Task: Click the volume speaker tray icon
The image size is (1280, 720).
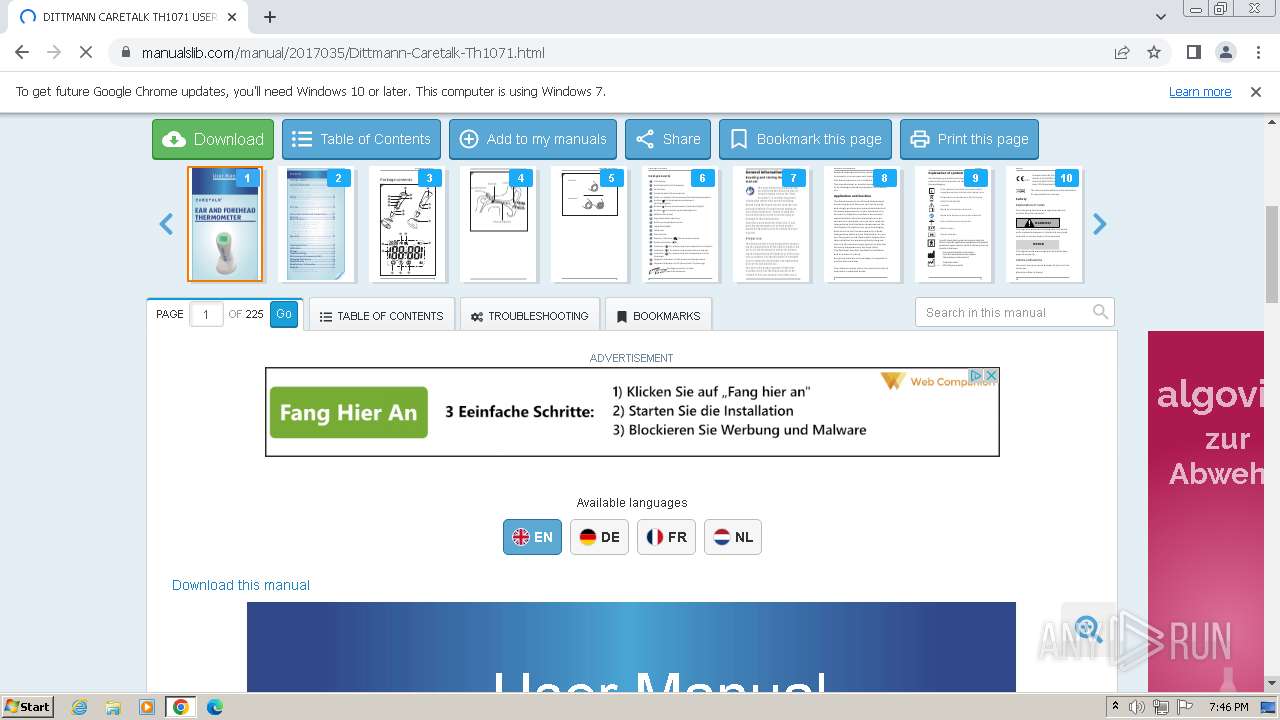Action: [x=1137, y=707]
